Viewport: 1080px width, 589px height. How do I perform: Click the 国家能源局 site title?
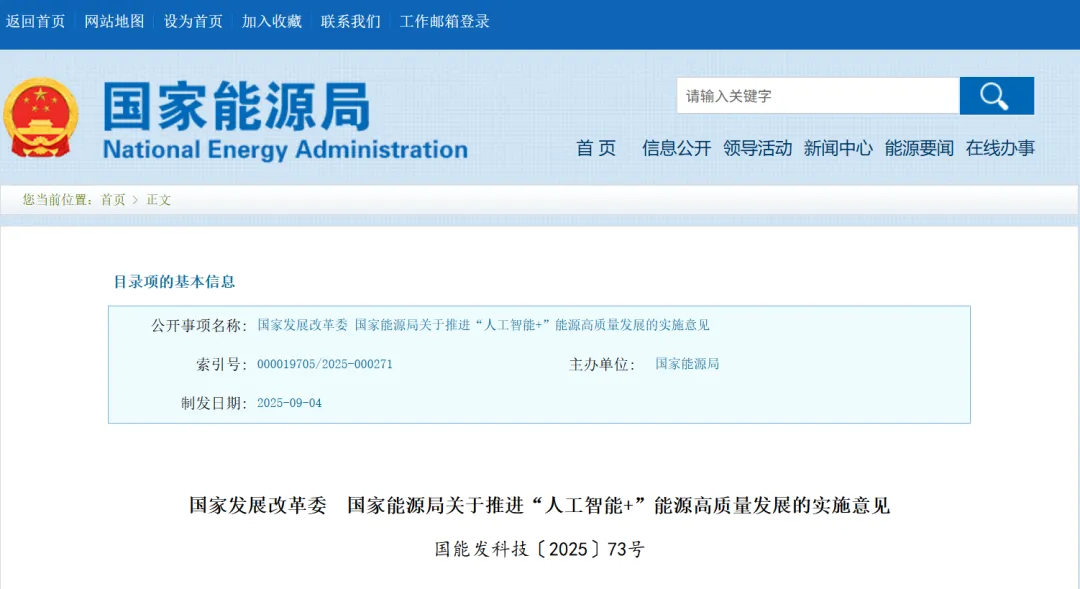[236, 106]
